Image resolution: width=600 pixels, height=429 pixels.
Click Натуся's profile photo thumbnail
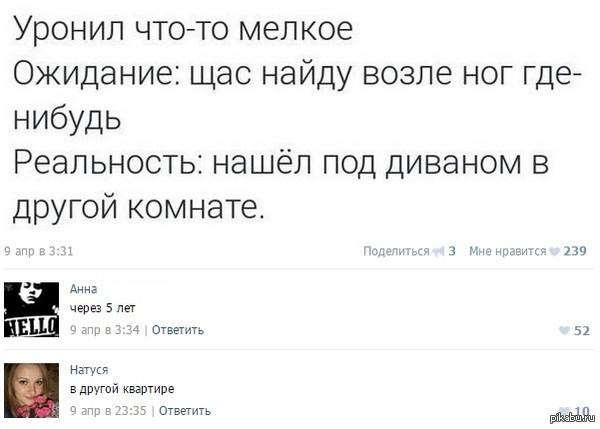pos(32,389)
